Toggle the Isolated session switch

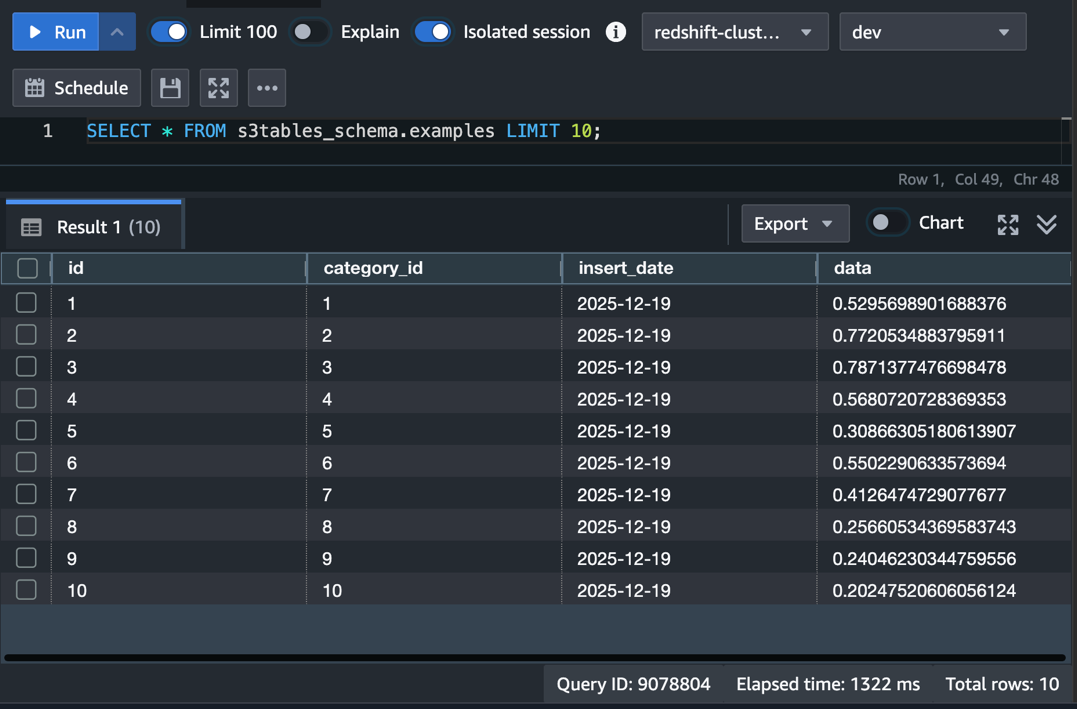(433, 32)
